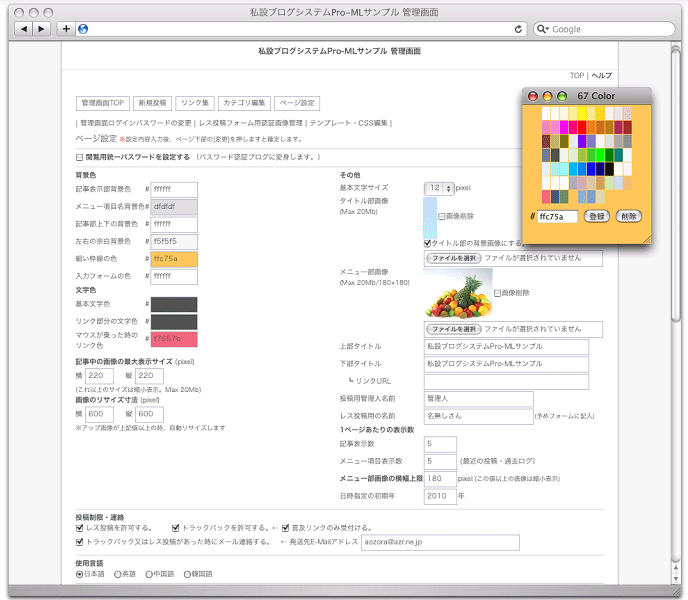Click the 削除 button in 67 Color palette
Image resolution: width=688 pixels, height=600 pixels.
[x=628, y=216]
